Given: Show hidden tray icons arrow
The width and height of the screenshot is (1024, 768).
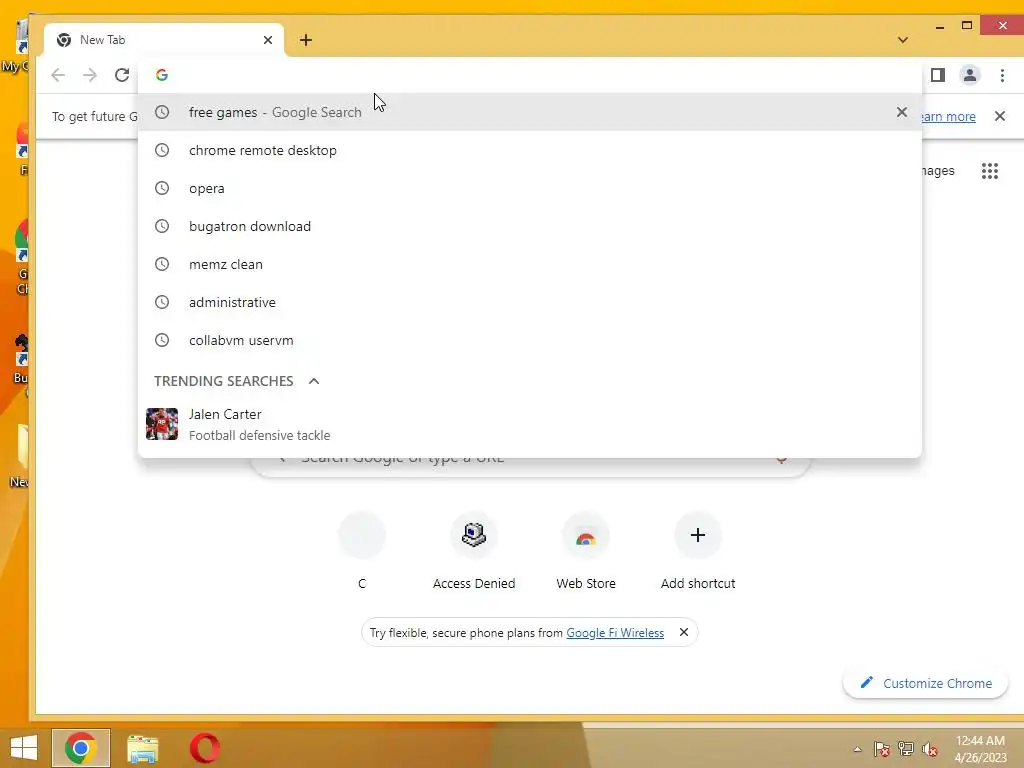Looking at the screenshot, I should (x=857, y=749).
